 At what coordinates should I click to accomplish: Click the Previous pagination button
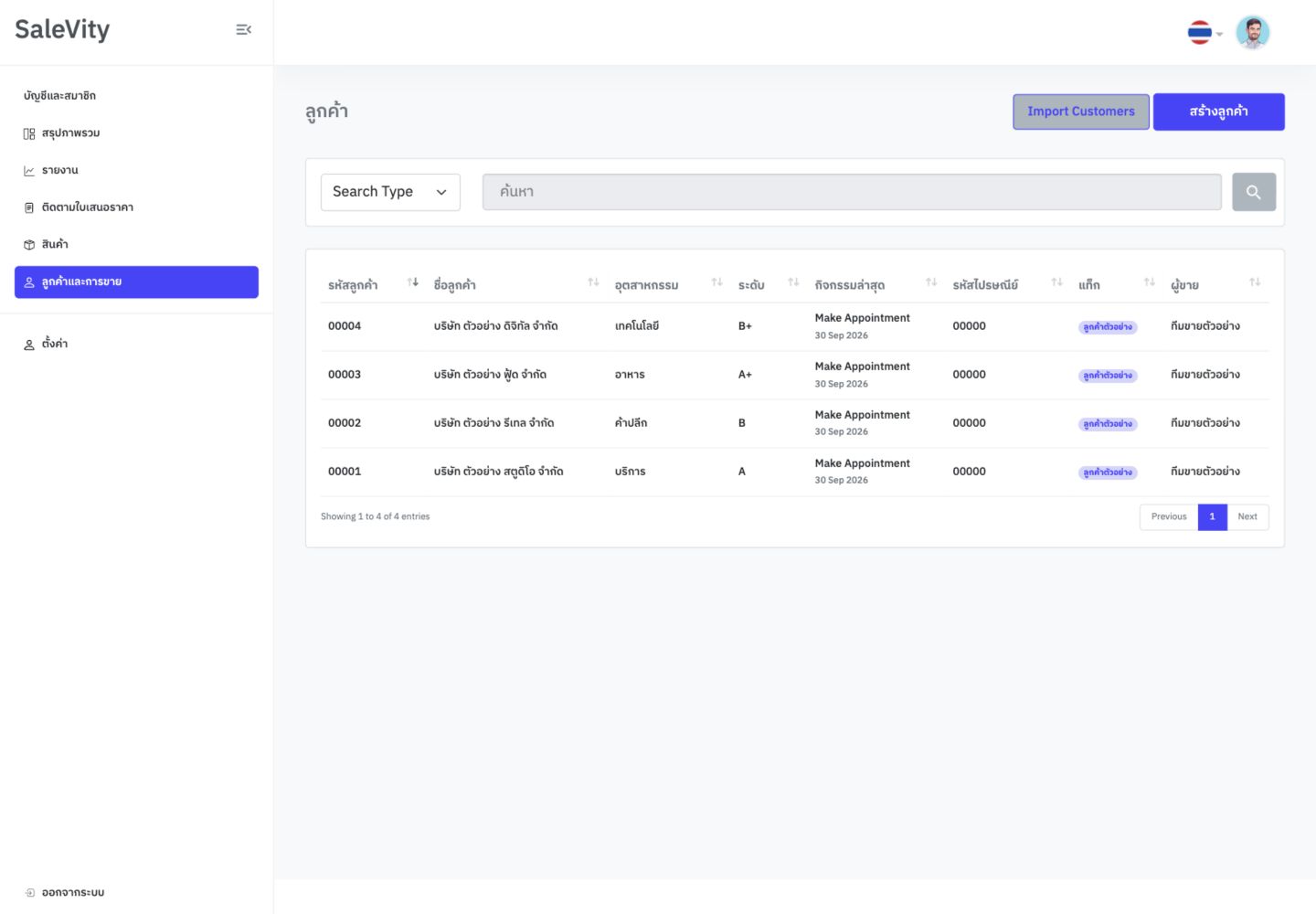[1169, 517]
